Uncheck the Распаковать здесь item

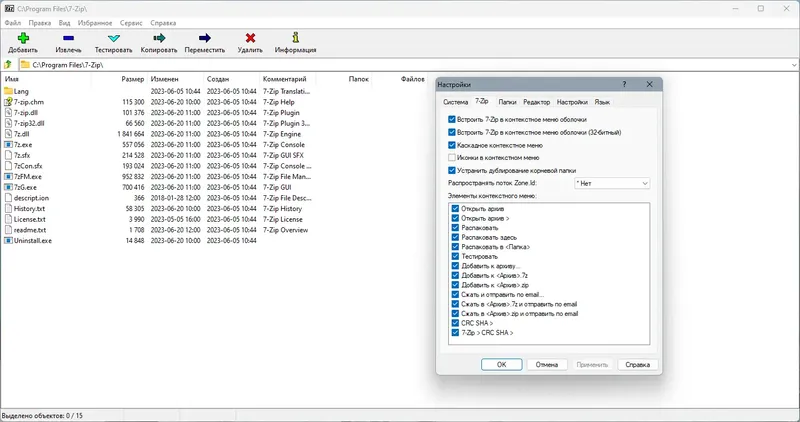455,237
